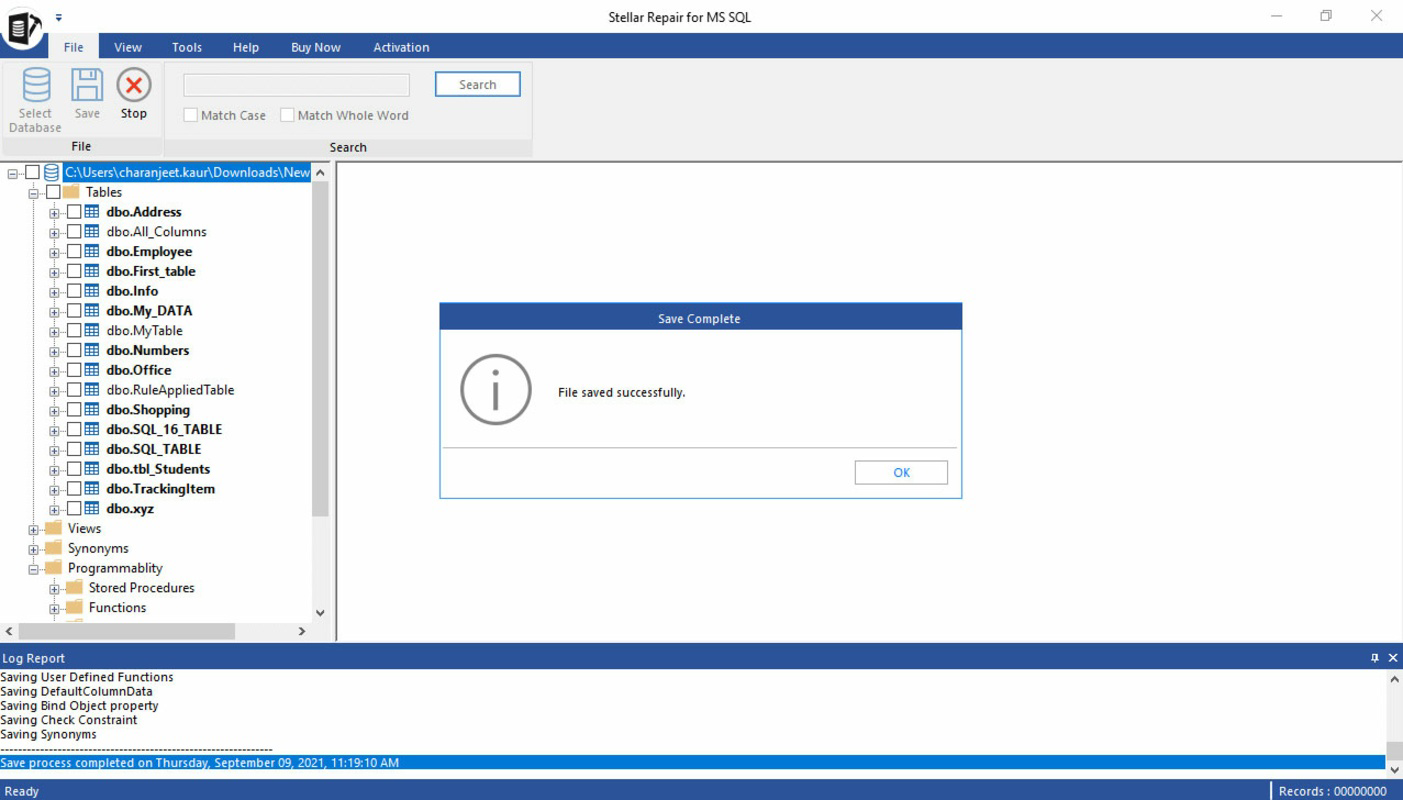Click inside the search text field
This screenshot has height=800, width=1403.
[296, 84]
